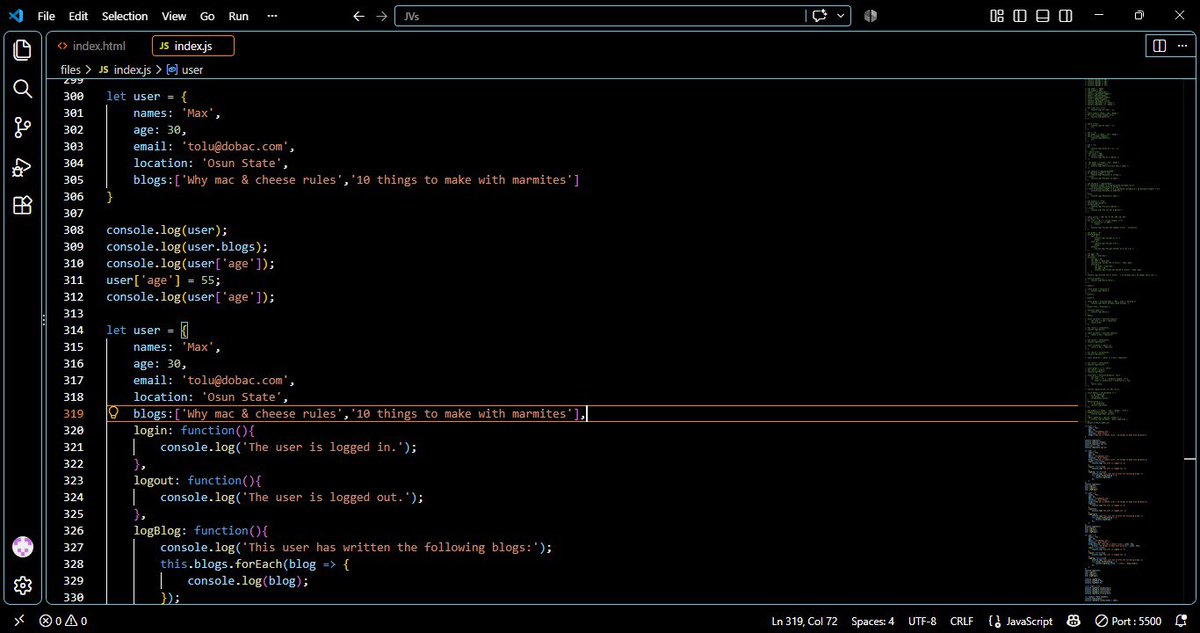Toggle the Secondary Side Bar
The height and width of the screenshot is (633, 1200).
tap(1065, 16)
